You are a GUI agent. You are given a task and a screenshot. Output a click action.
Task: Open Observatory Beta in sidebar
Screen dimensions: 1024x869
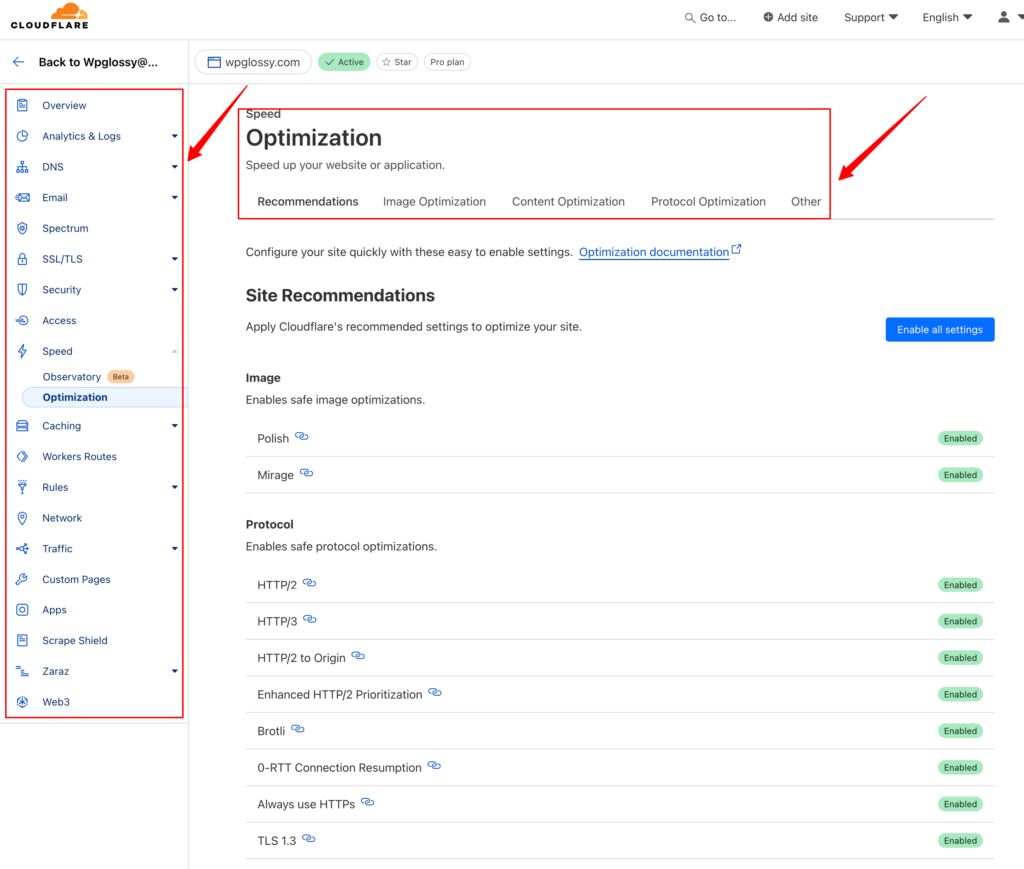(x=88, y=377)
